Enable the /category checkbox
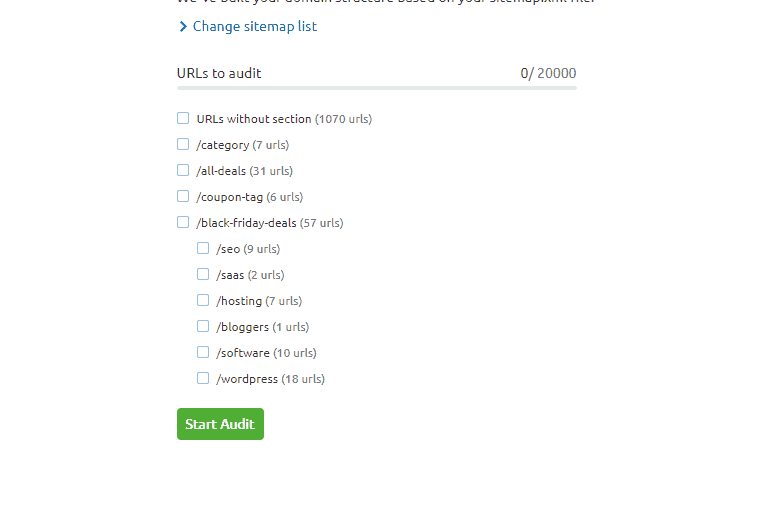The width and height of the screenshot is (758, 516). 183,144
